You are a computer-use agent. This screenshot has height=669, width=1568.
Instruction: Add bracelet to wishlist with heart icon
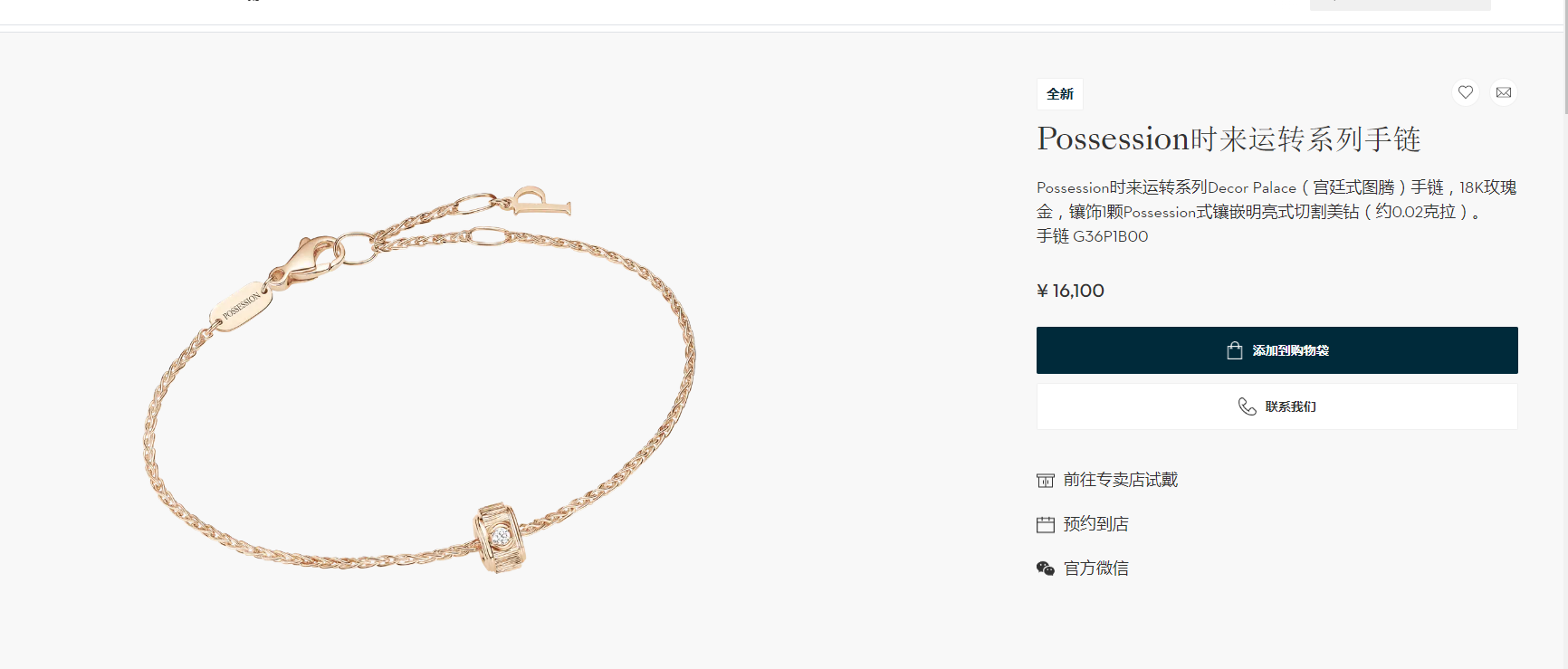click(1466, 92)
